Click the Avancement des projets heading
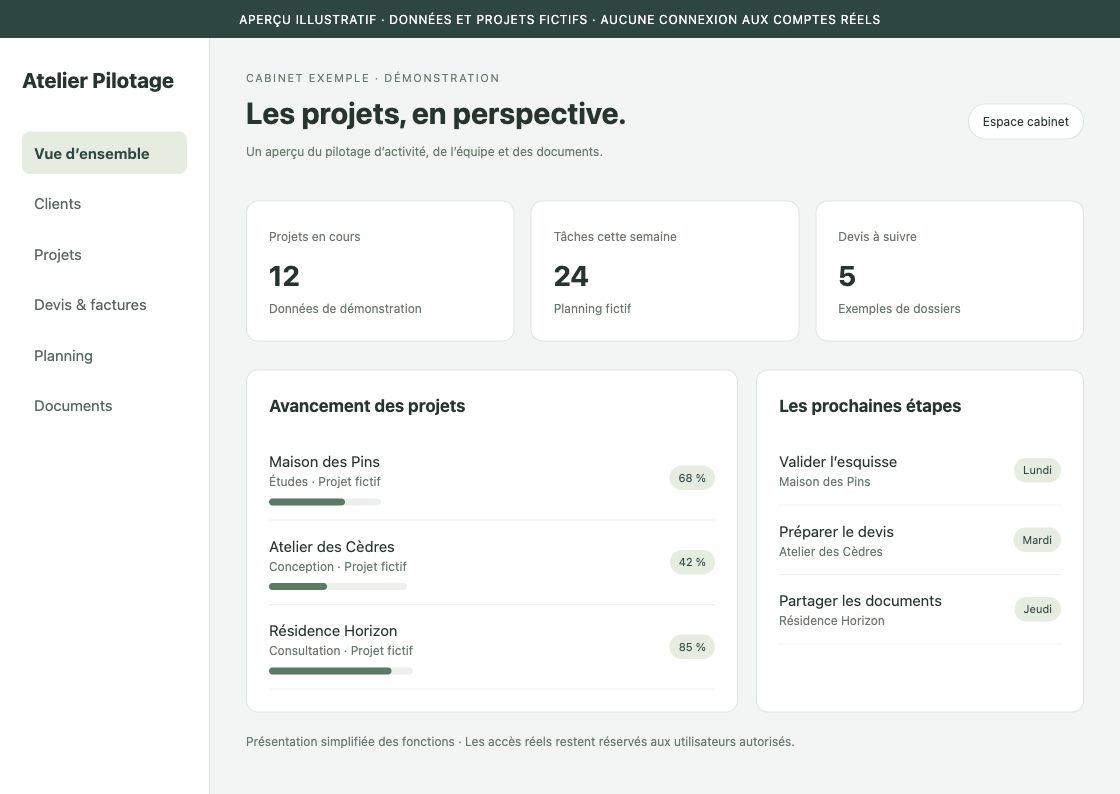The height and width of the screenshot is (794, 1120). pyautogui.click(x=367, y=406)
